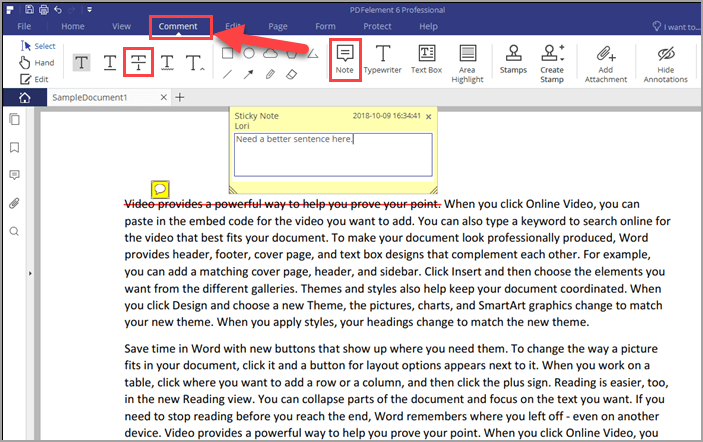Select the Line drawing tool
This screenshot has width=703, height=442.
227,74
